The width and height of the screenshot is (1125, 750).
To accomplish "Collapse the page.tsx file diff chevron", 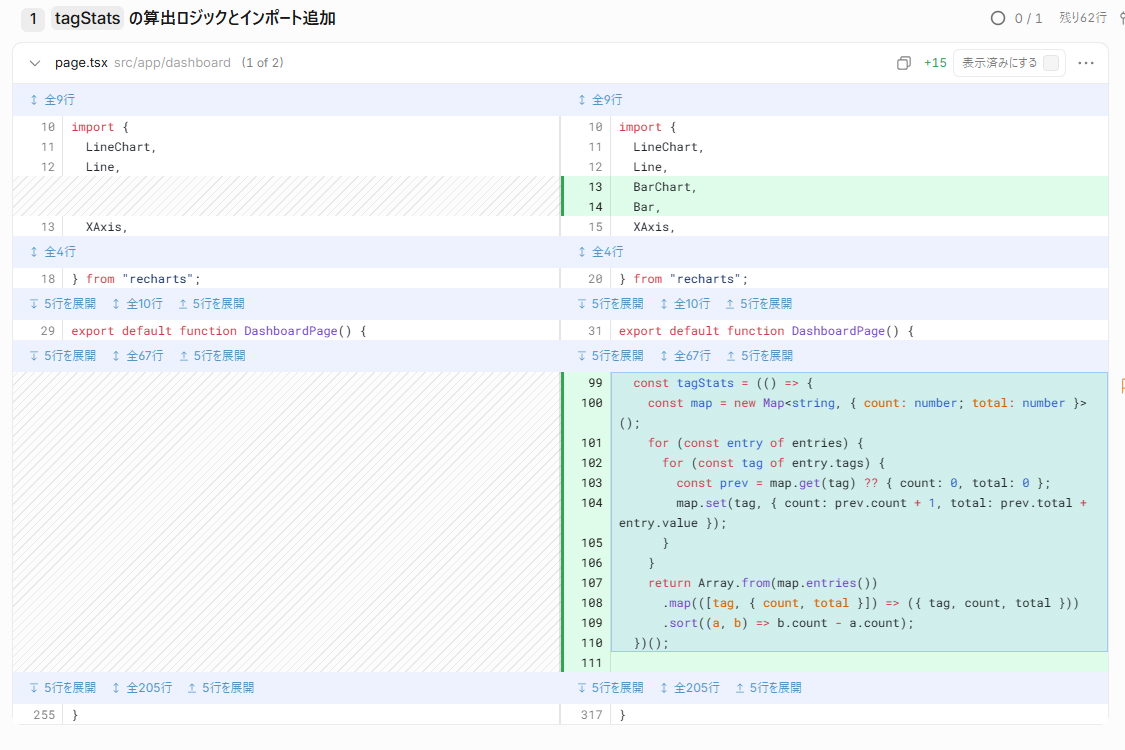I will pyautogui.click(x=34, y=63).
